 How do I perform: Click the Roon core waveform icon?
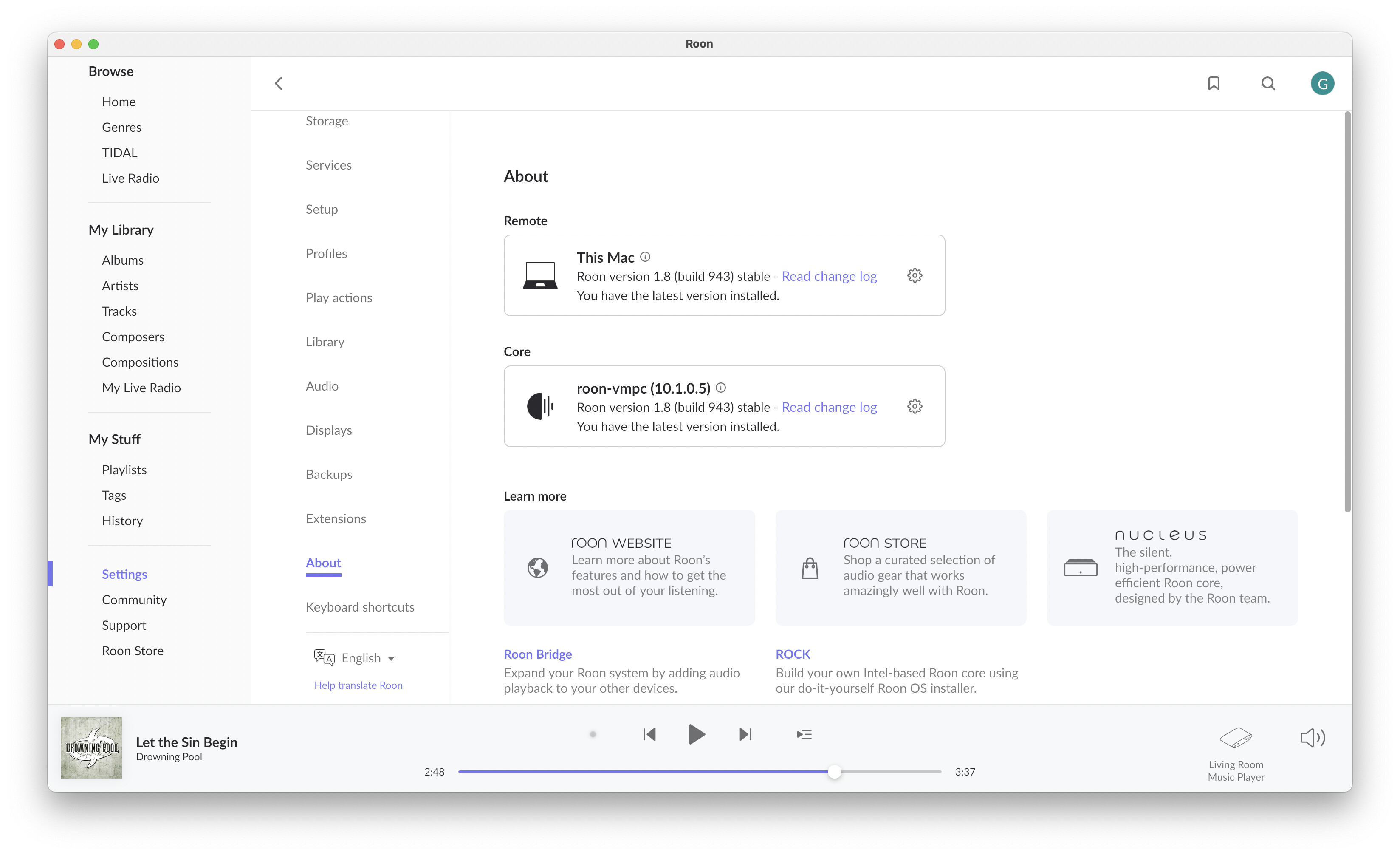click(x=540, y=406)
